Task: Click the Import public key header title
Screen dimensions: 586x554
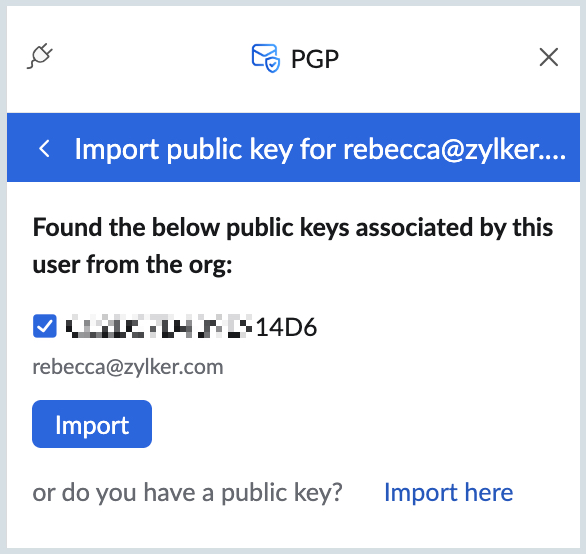Action: pos(320,149)
